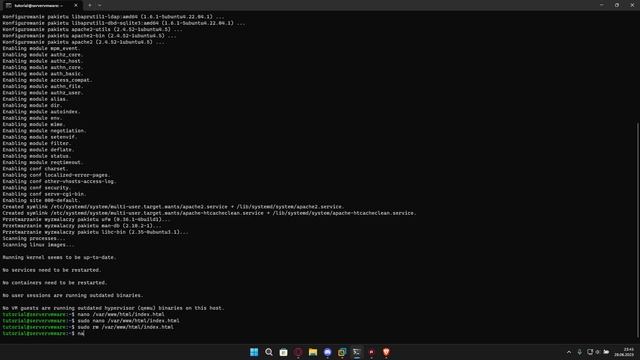Open the Windows Start menu
The image size is (640, 360).
pos(254,352)
